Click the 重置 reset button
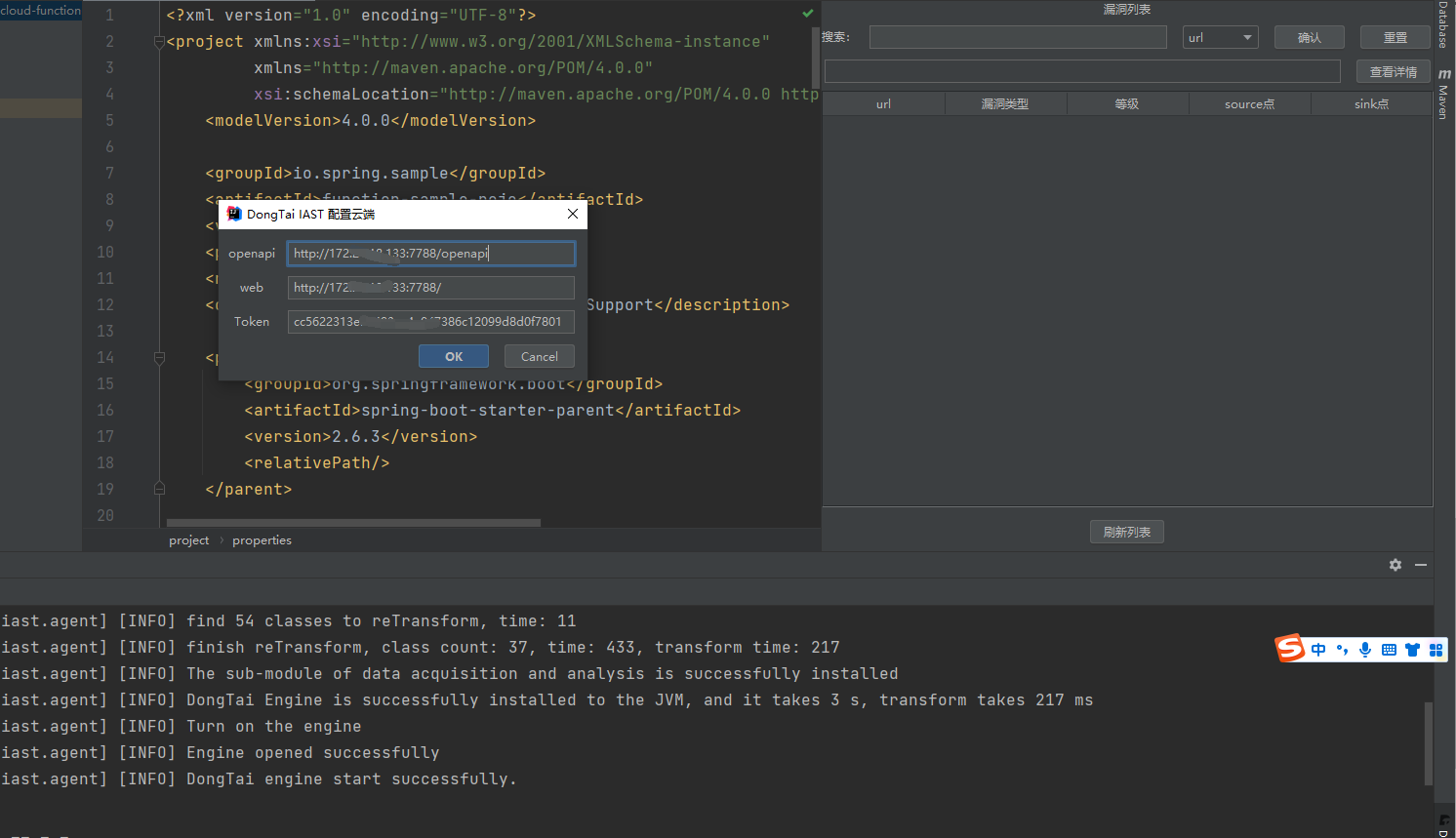The image size is (1456, 838). 1395,37
